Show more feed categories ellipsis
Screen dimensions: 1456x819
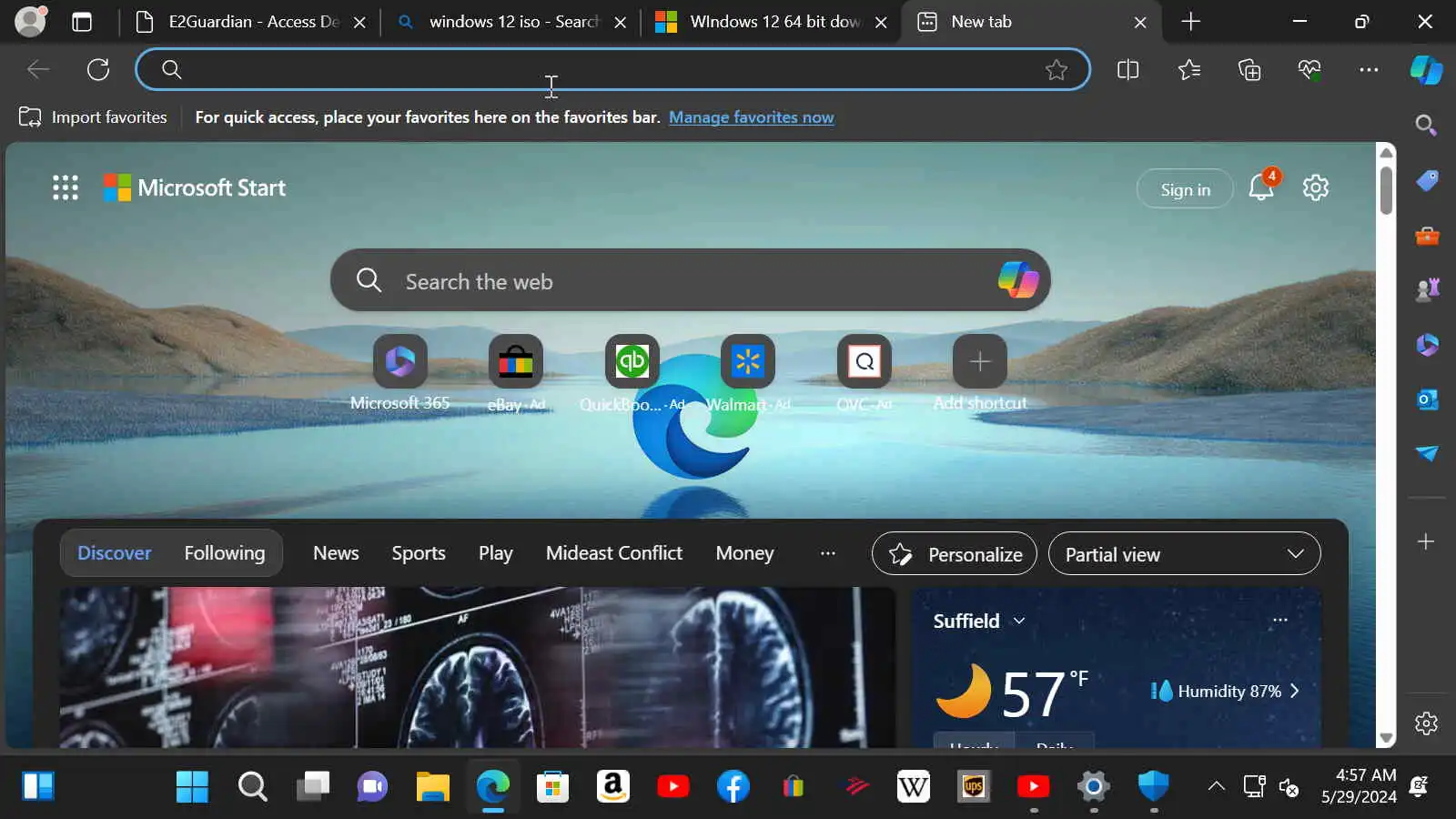(x=827, y=553)
